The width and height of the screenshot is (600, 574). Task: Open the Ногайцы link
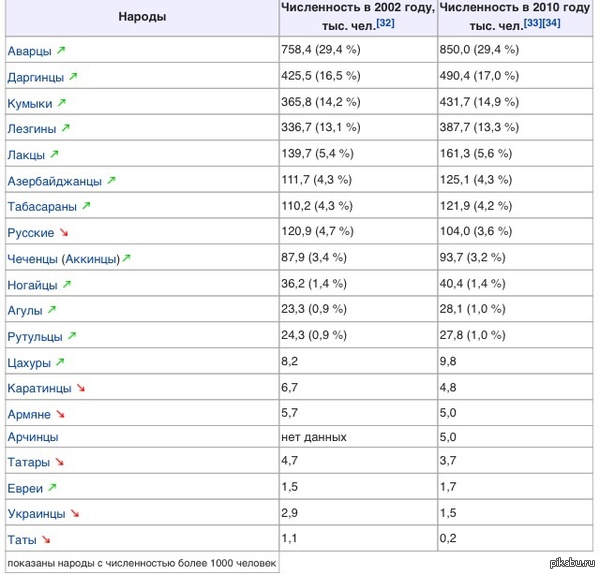[x=32, y=284]
